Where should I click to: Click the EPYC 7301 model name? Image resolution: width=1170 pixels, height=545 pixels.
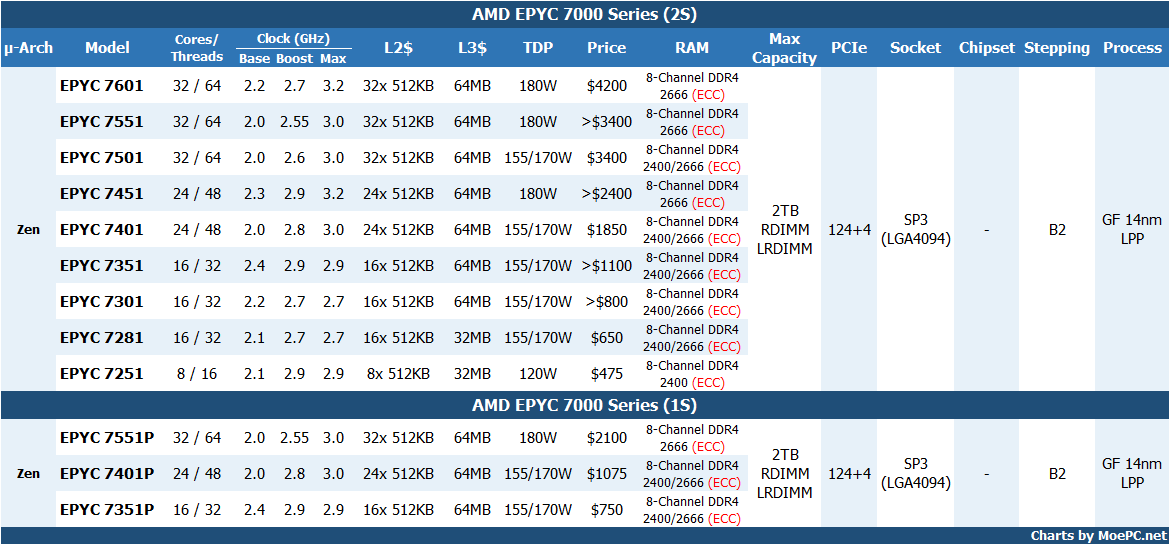click(101, 302)
